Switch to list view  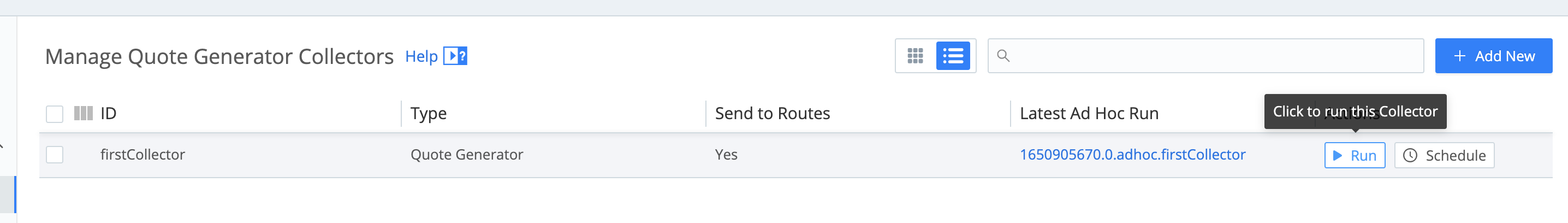[953, 56]
